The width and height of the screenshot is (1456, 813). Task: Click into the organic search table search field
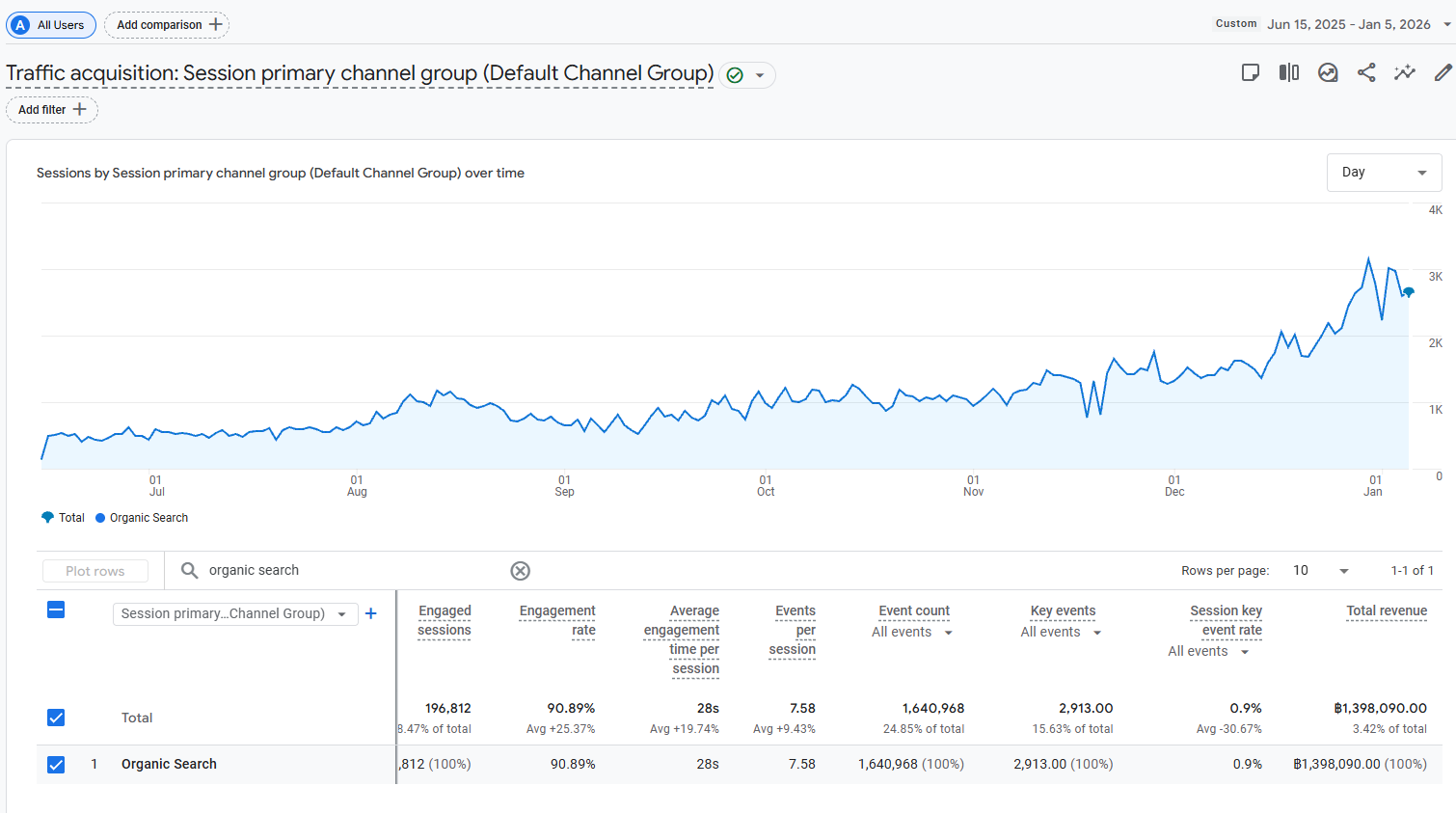tap(347, 571)
